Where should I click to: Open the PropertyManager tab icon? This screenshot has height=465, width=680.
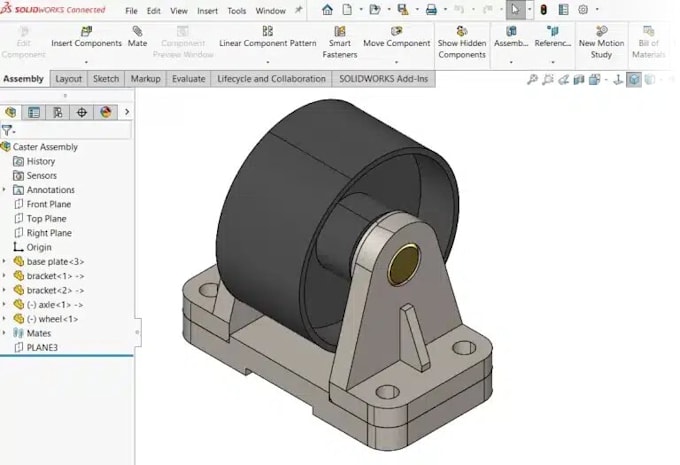click(x=34, y=112)
